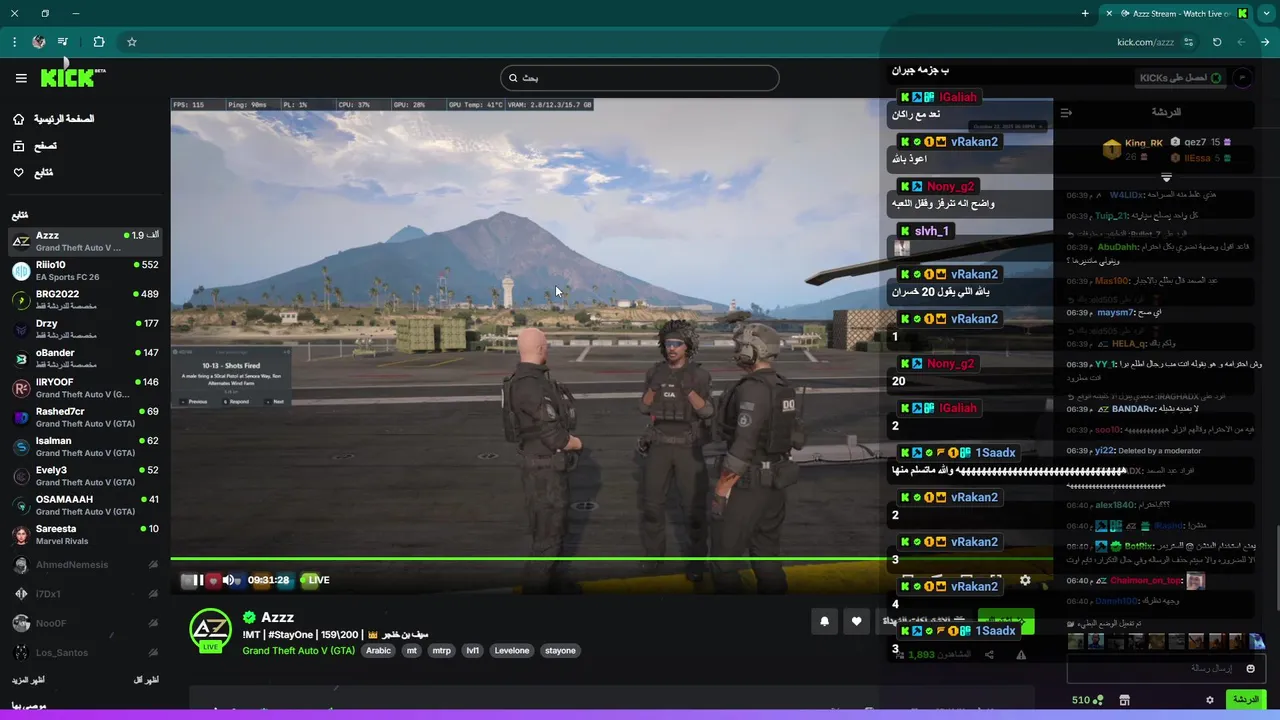The height and width of the screenshot is (720, 1280).
Task: Open chat settings gear icon
Action: pyautogui.click(x=1209, y=700)
